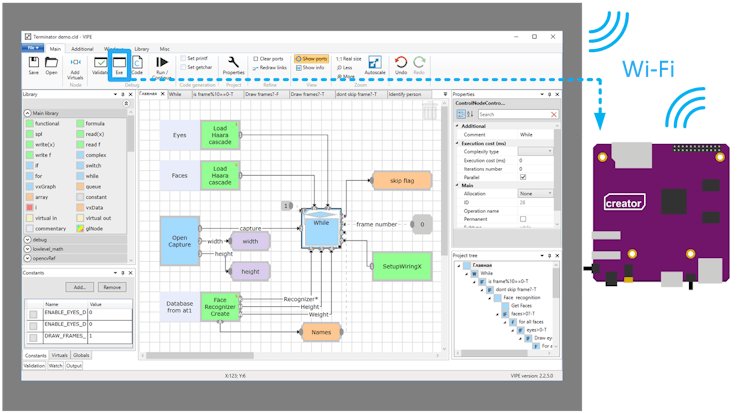
Task: Save the project with Save icon
Action: coord(34,65)
